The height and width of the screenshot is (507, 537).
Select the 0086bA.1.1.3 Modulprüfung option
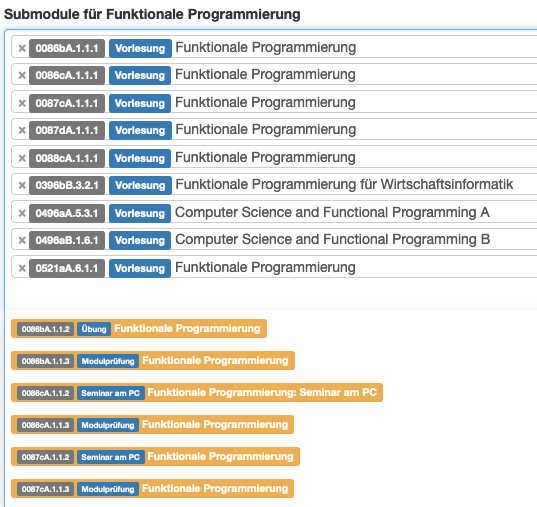153,360
